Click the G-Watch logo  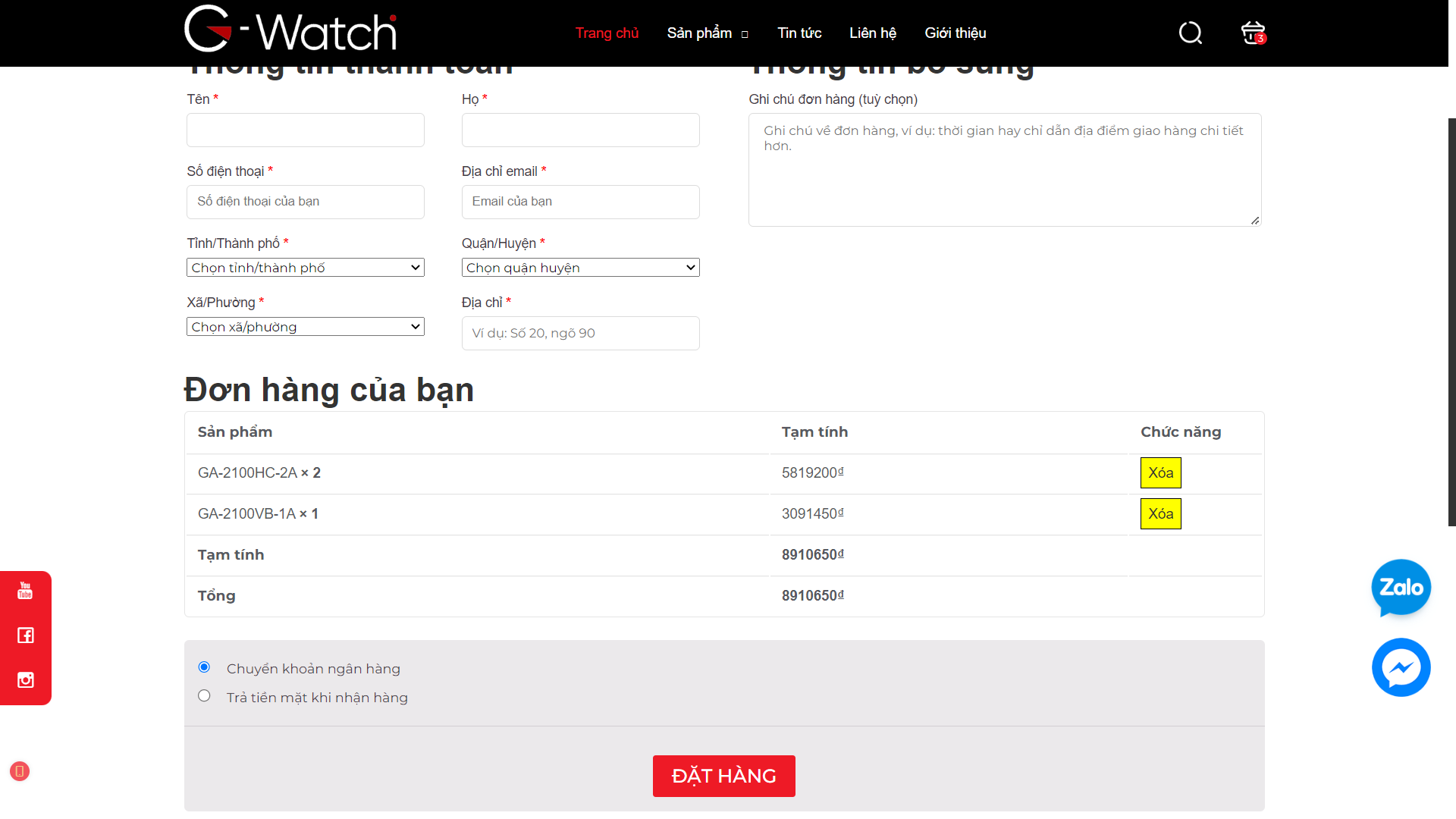[x=290, y=30]
